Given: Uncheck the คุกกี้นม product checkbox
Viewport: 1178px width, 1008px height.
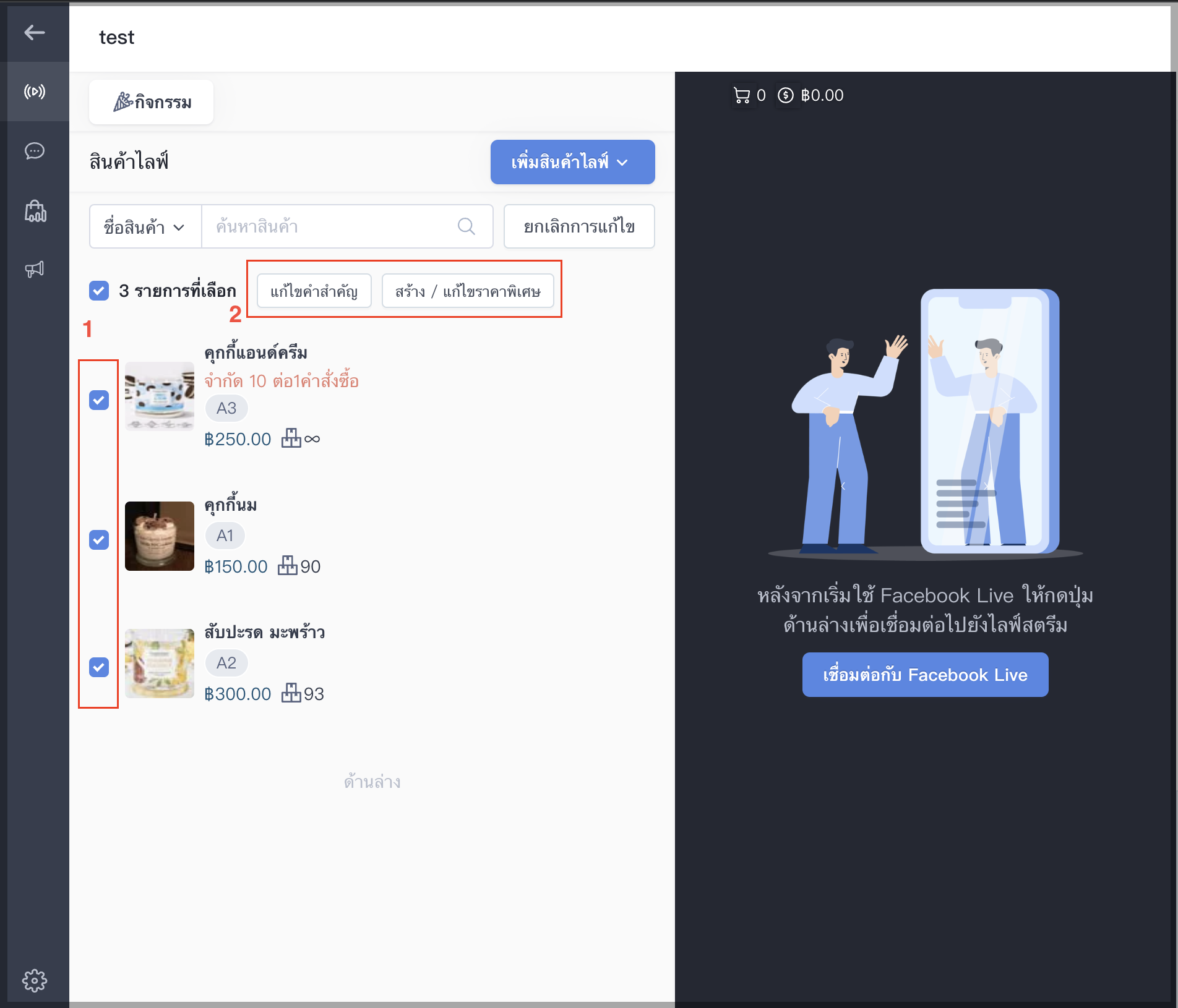Looking at the screenshot, I should pyautogui.click(x=99, y=540).
